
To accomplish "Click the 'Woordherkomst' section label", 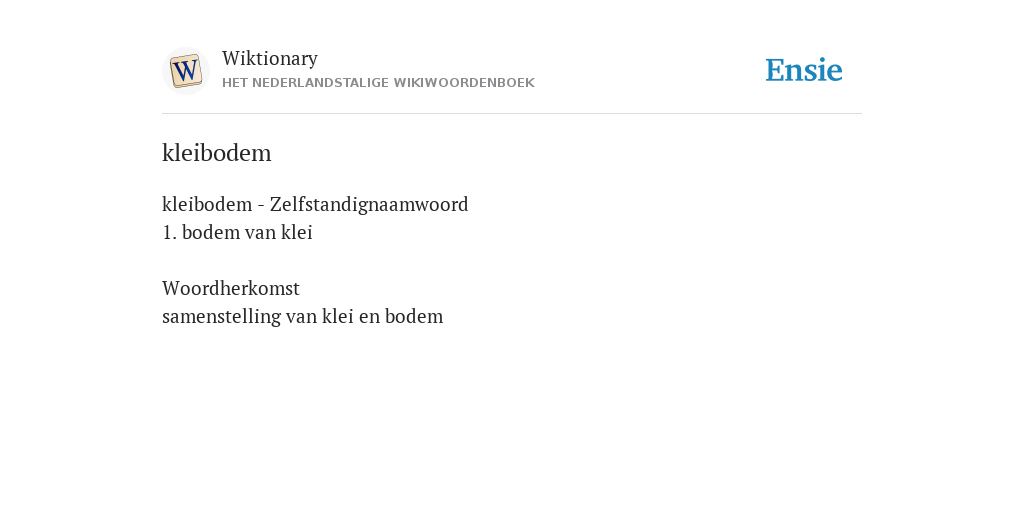I will 231,288.
